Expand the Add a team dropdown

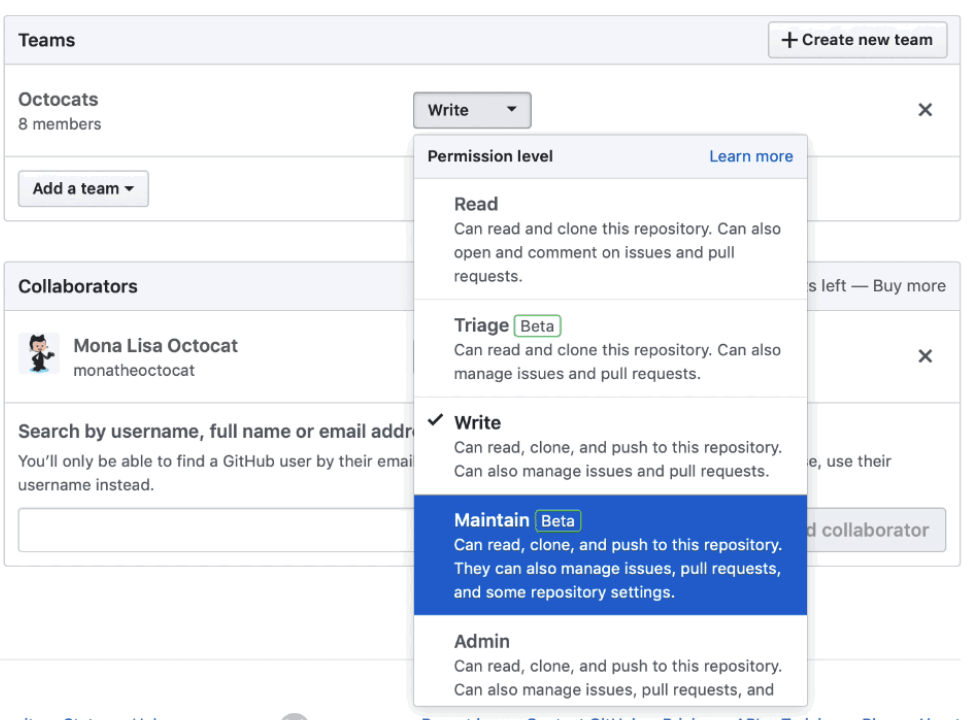point(83,188)
